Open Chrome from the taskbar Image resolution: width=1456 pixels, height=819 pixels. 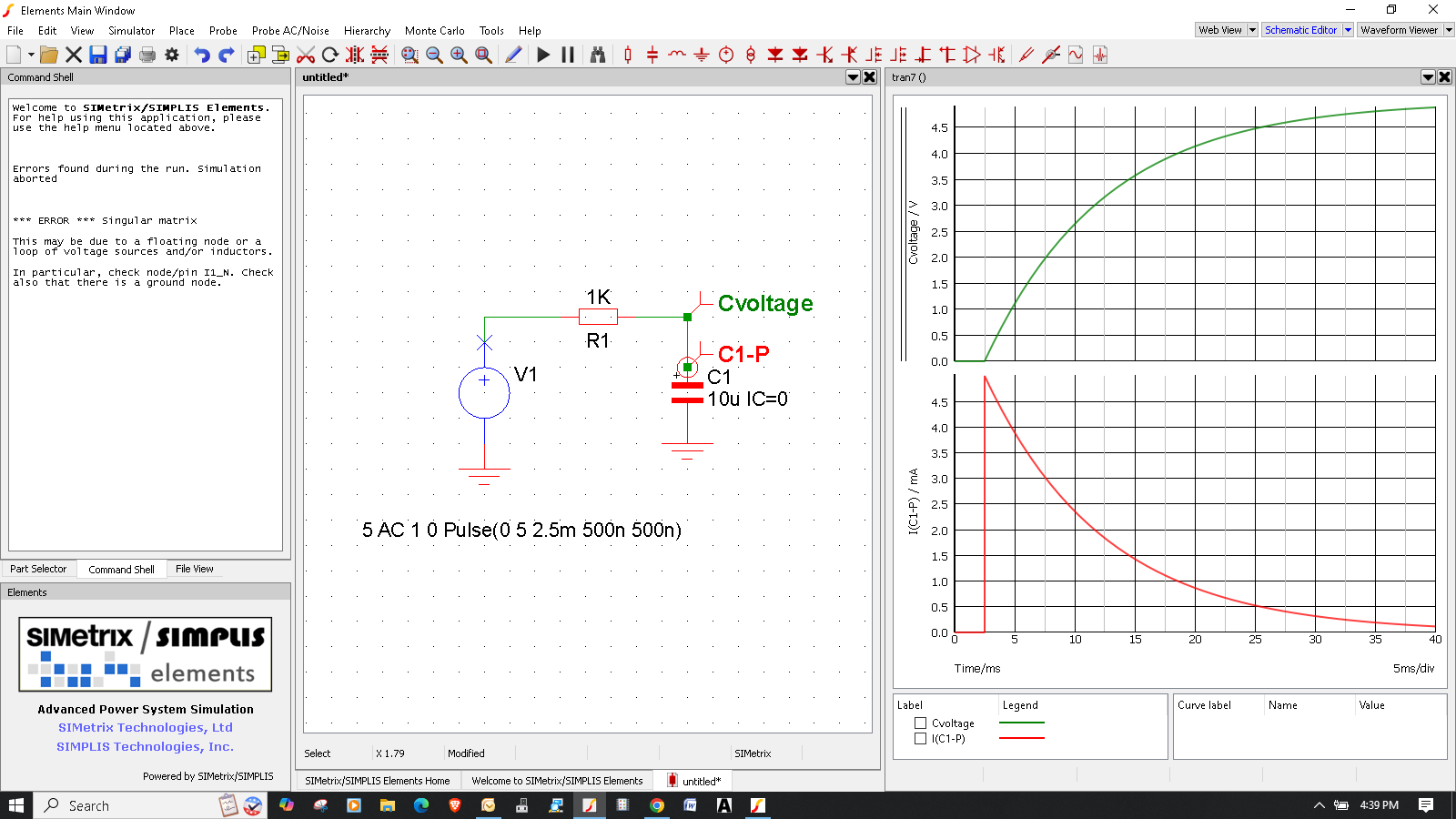point(656,805)
